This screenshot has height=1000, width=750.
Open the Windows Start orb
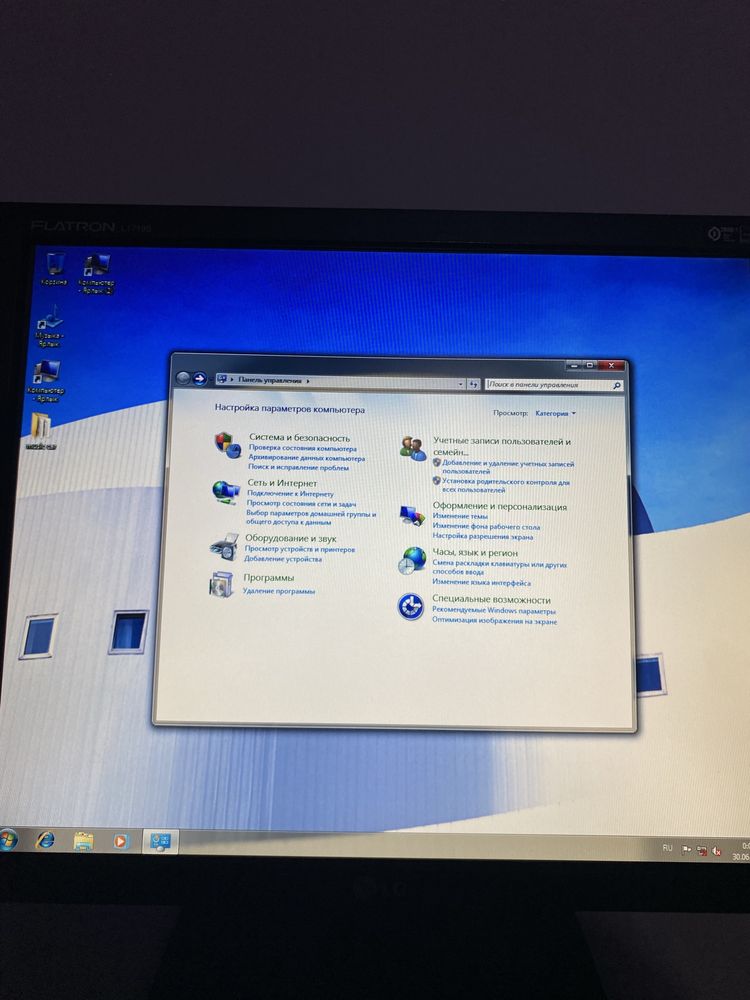pos(6,841)
